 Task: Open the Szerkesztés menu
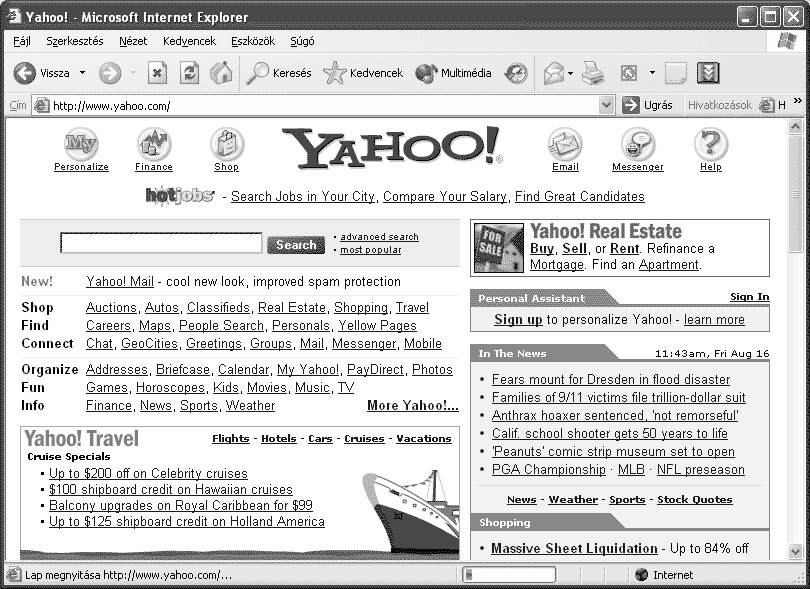tap(74, 41)
